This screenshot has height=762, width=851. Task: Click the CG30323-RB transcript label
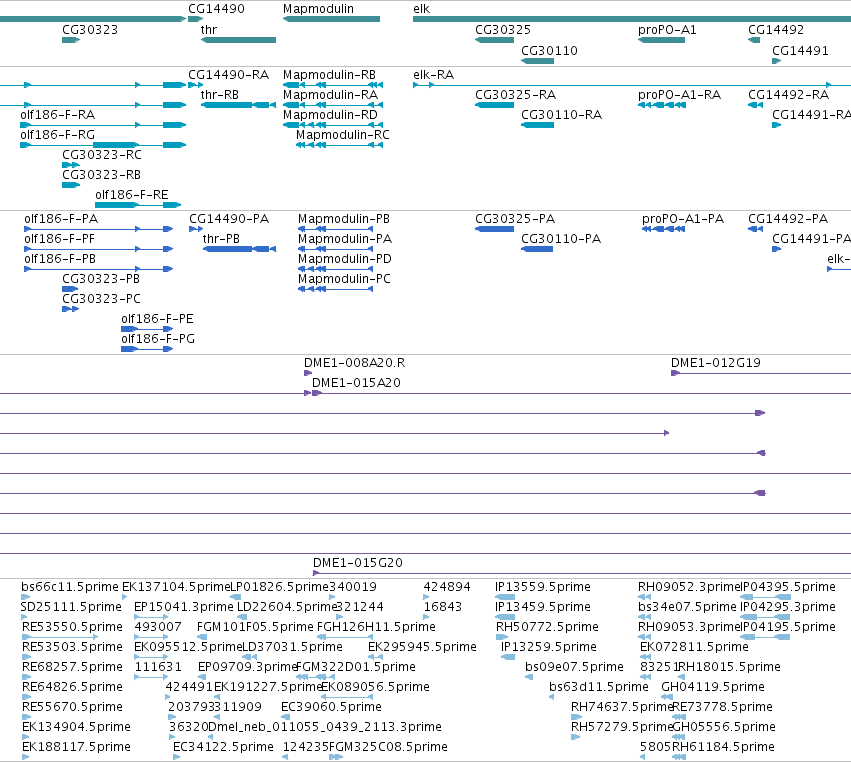tap(101, 175)
